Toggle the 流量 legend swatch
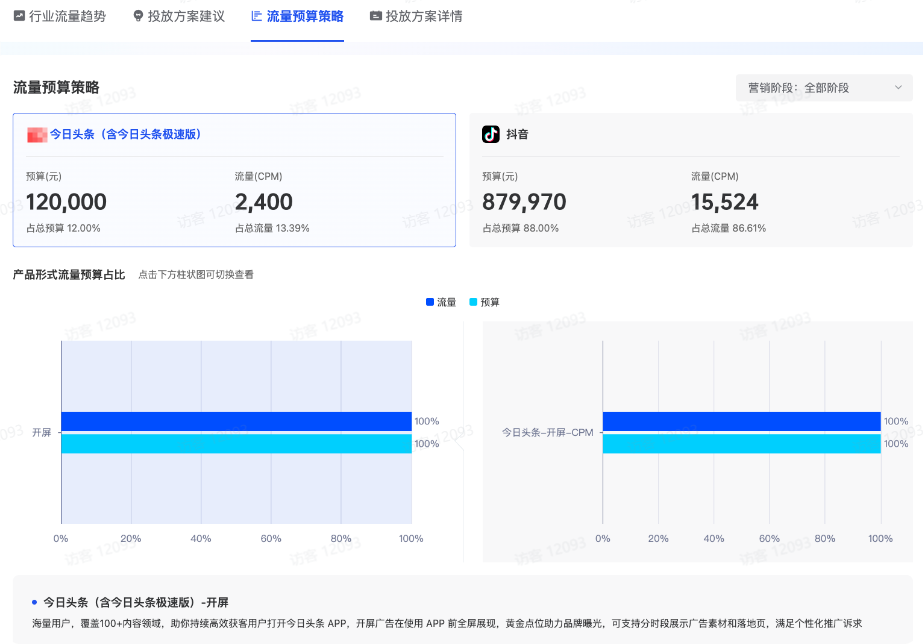The image size is (923, 644). click(x=430, y=302)
